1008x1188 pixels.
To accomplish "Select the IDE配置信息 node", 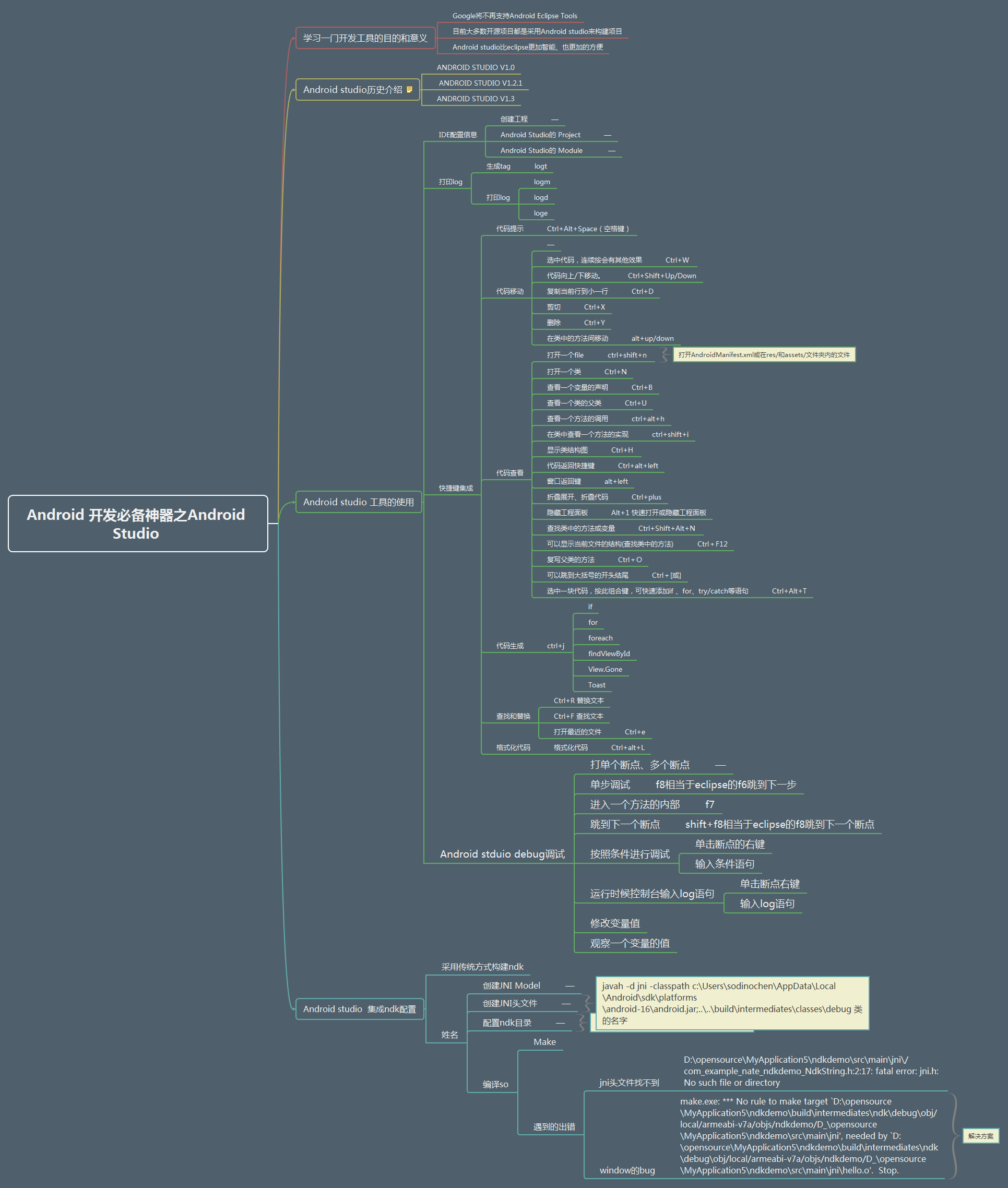I will click(x=458, y=135).
